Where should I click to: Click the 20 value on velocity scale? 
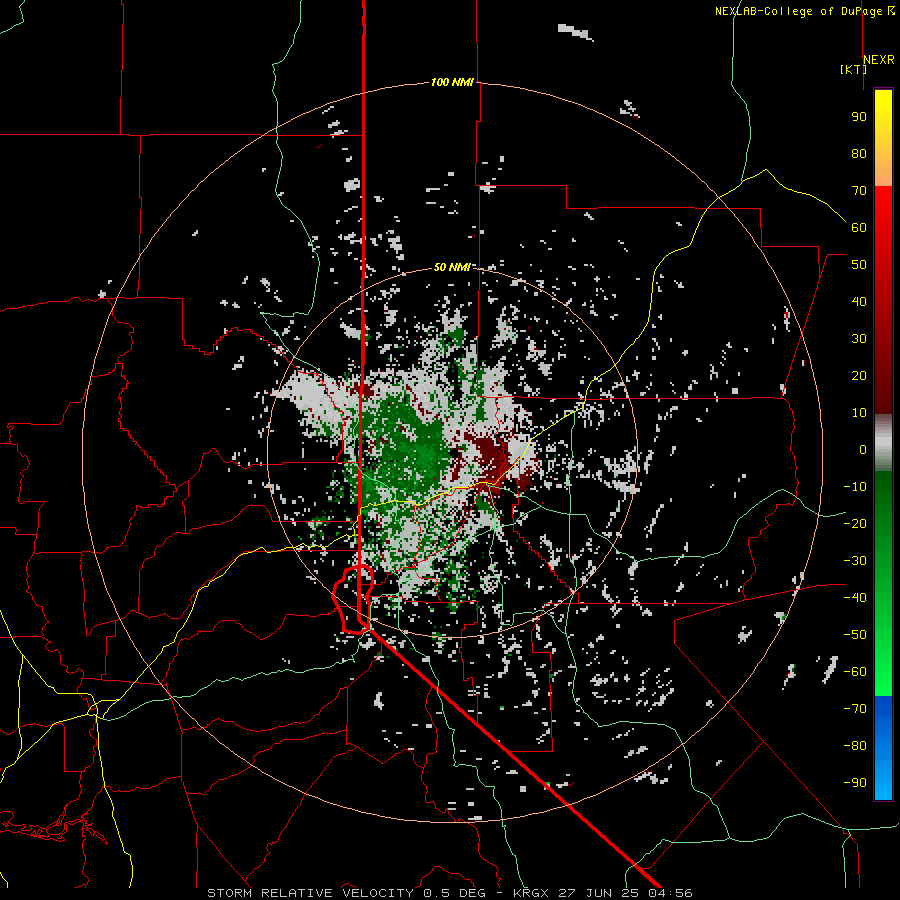(x=859, y=375)
